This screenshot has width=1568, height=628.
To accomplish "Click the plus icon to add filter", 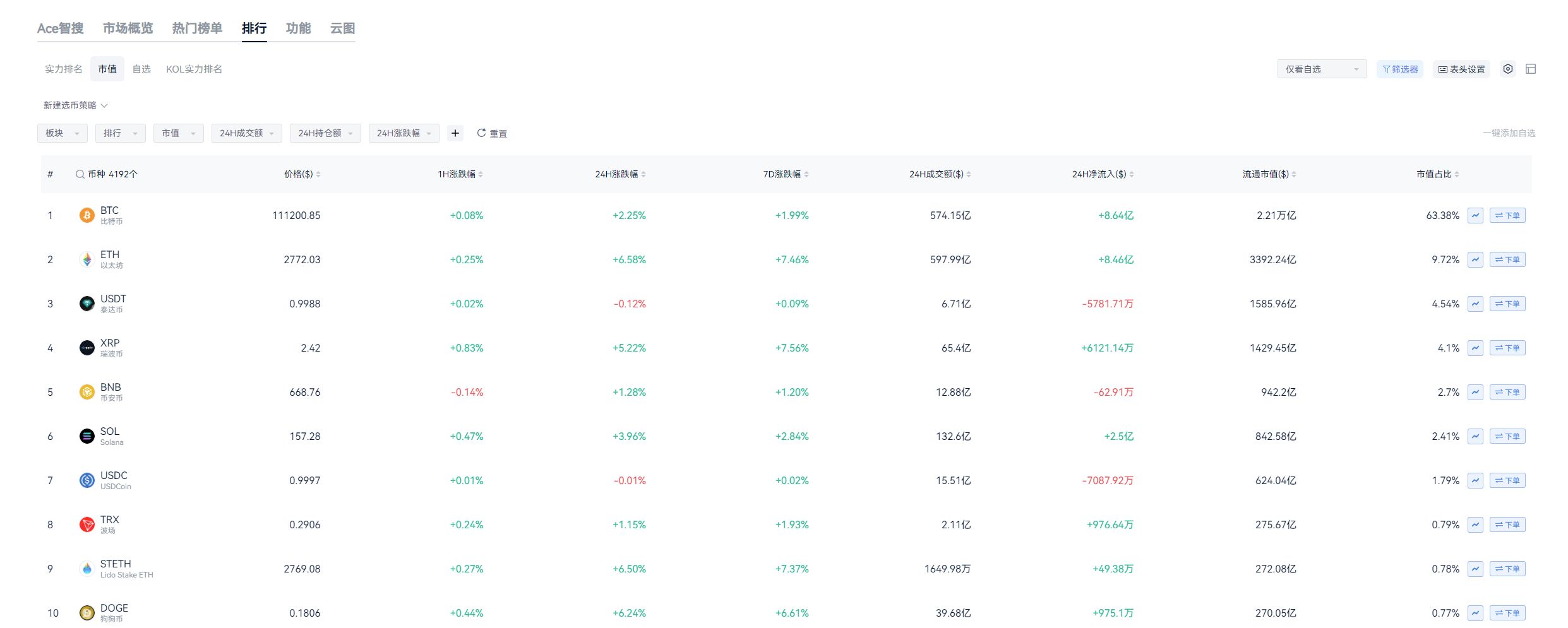I will (455, 133).
